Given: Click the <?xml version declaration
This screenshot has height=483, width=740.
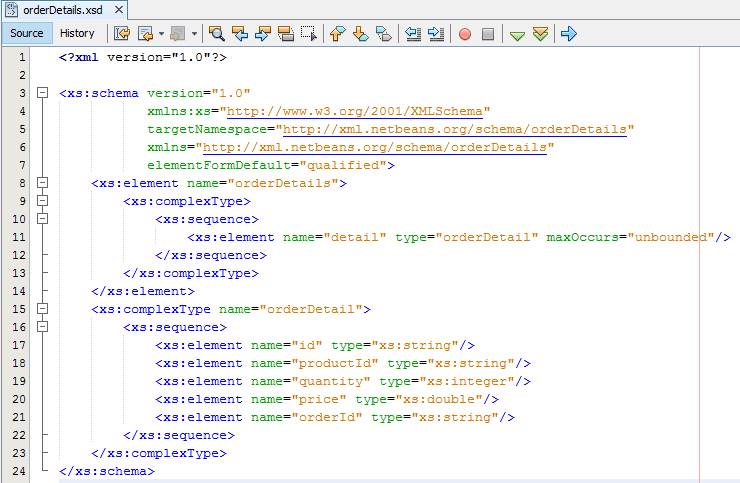Looking at the screenshot, I should coord(143,58).
